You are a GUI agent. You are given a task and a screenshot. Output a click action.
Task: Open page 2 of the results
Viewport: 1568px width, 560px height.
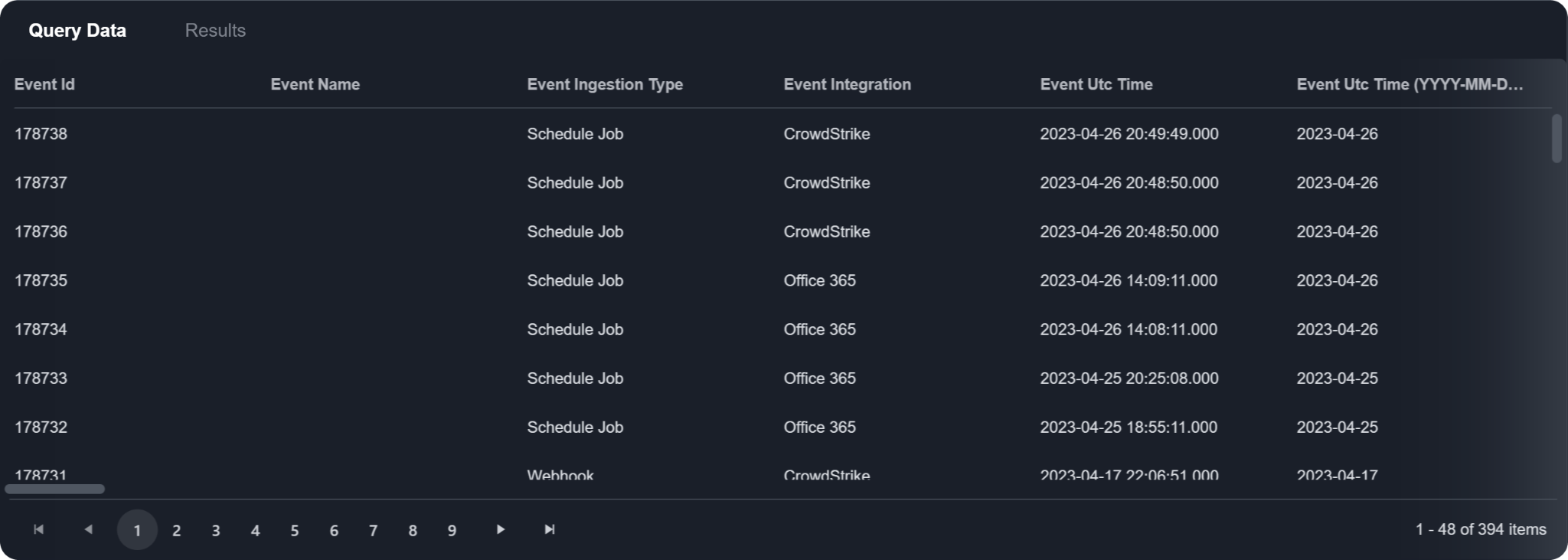(176, 530)
